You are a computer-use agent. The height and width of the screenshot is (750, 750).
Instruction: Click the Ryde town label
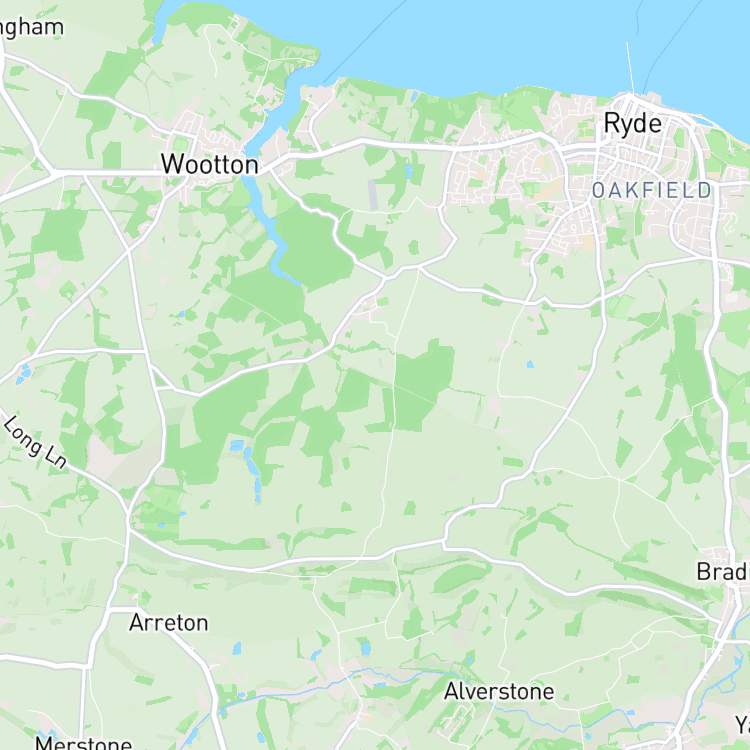(x=632, y=124)
